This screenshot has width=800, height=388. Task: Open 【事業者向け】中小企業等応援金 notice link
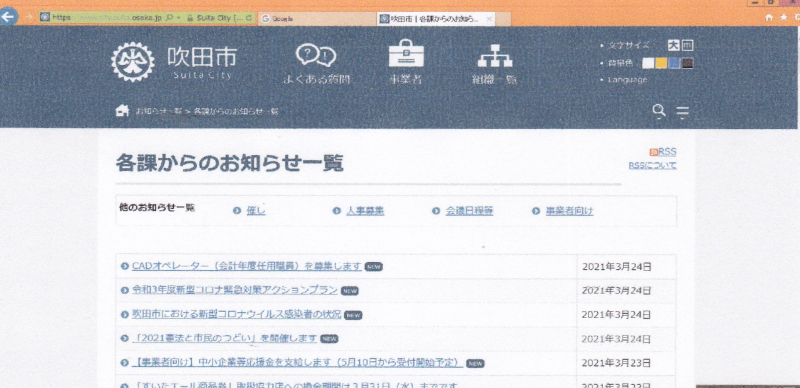297,363
